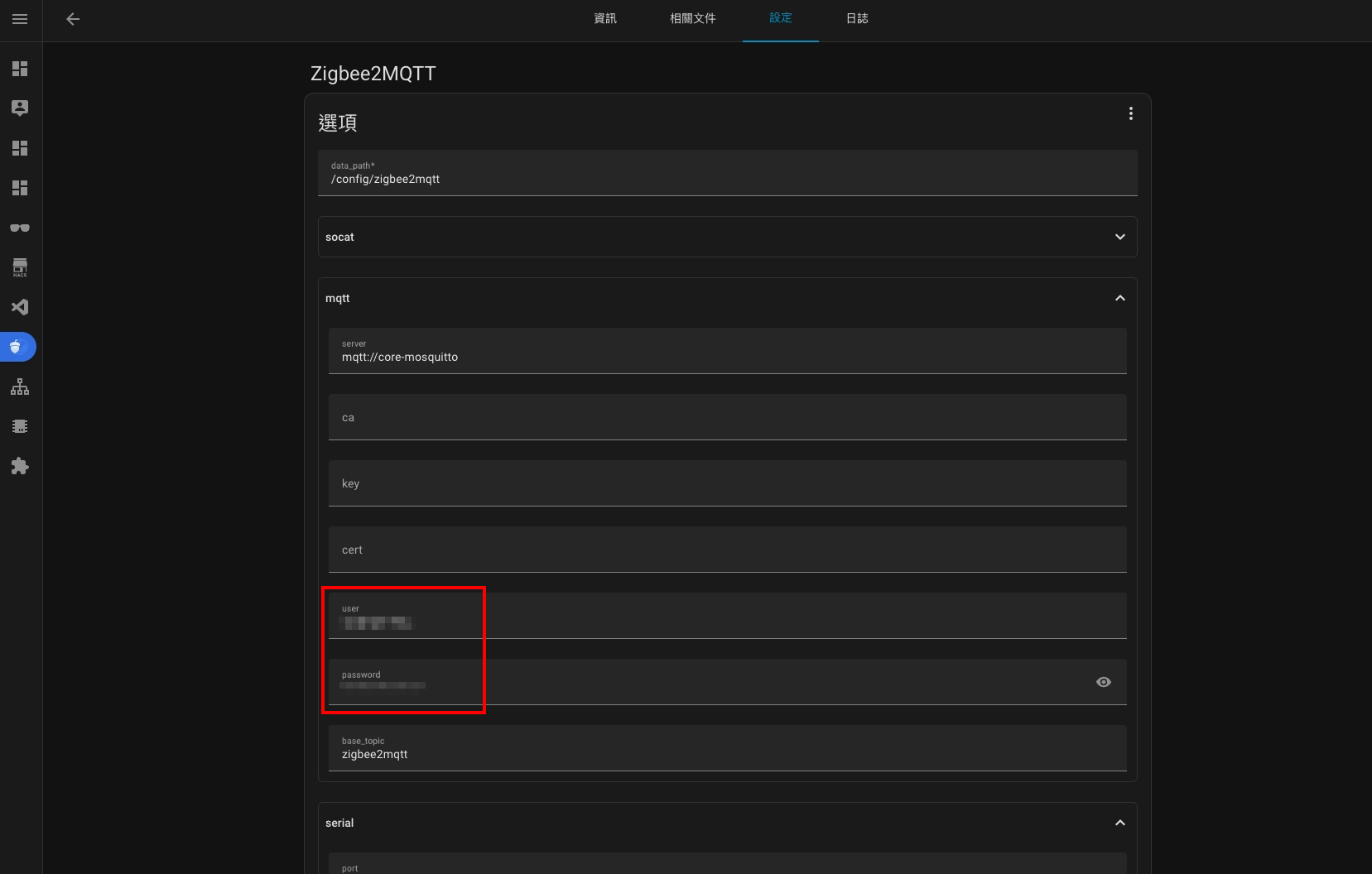This screenshot has height=874, width=1372.
Task: Open the VS Code sidebar icon
Action: click(x=20, y=307)
